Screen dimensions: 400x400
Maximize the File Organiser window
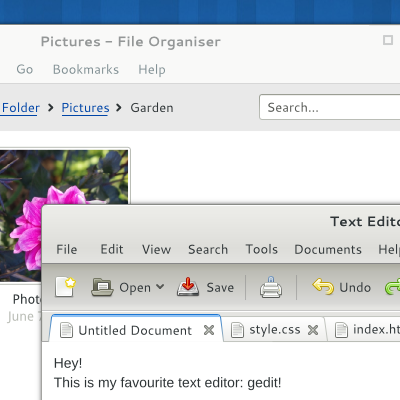point(388,40)
